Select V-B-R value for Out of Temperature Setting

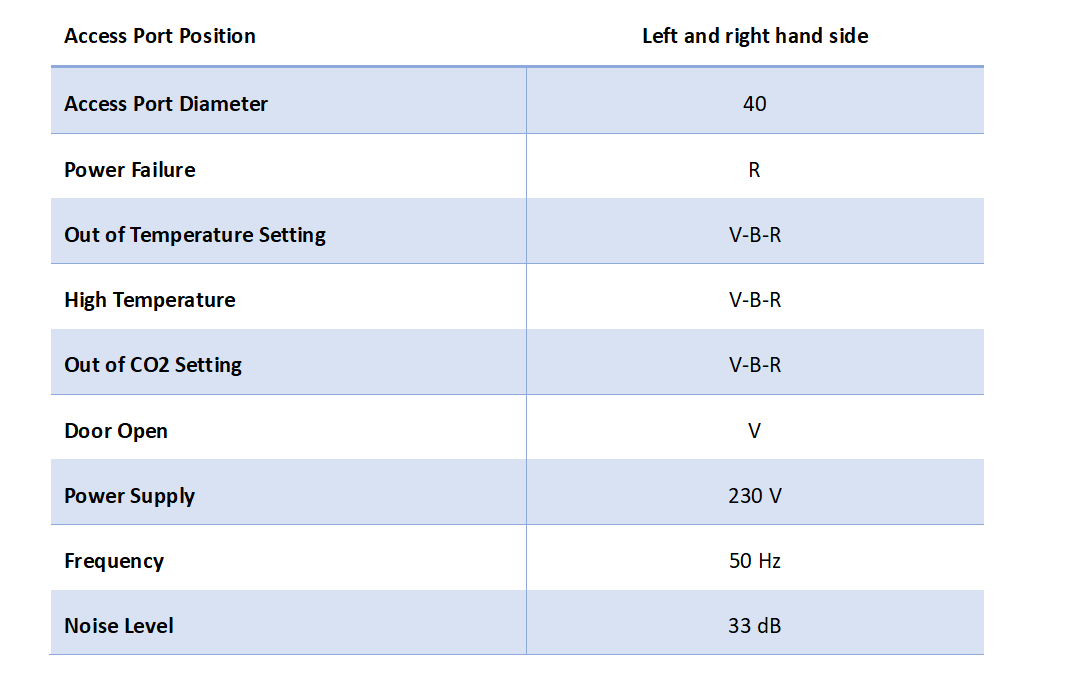(754, 235)
